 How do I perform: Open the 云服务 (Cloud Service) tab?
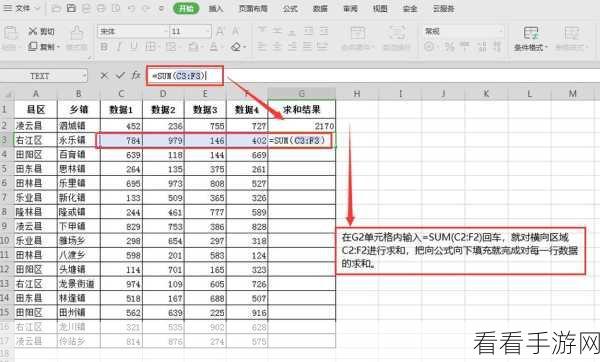(x=443, y=8)
